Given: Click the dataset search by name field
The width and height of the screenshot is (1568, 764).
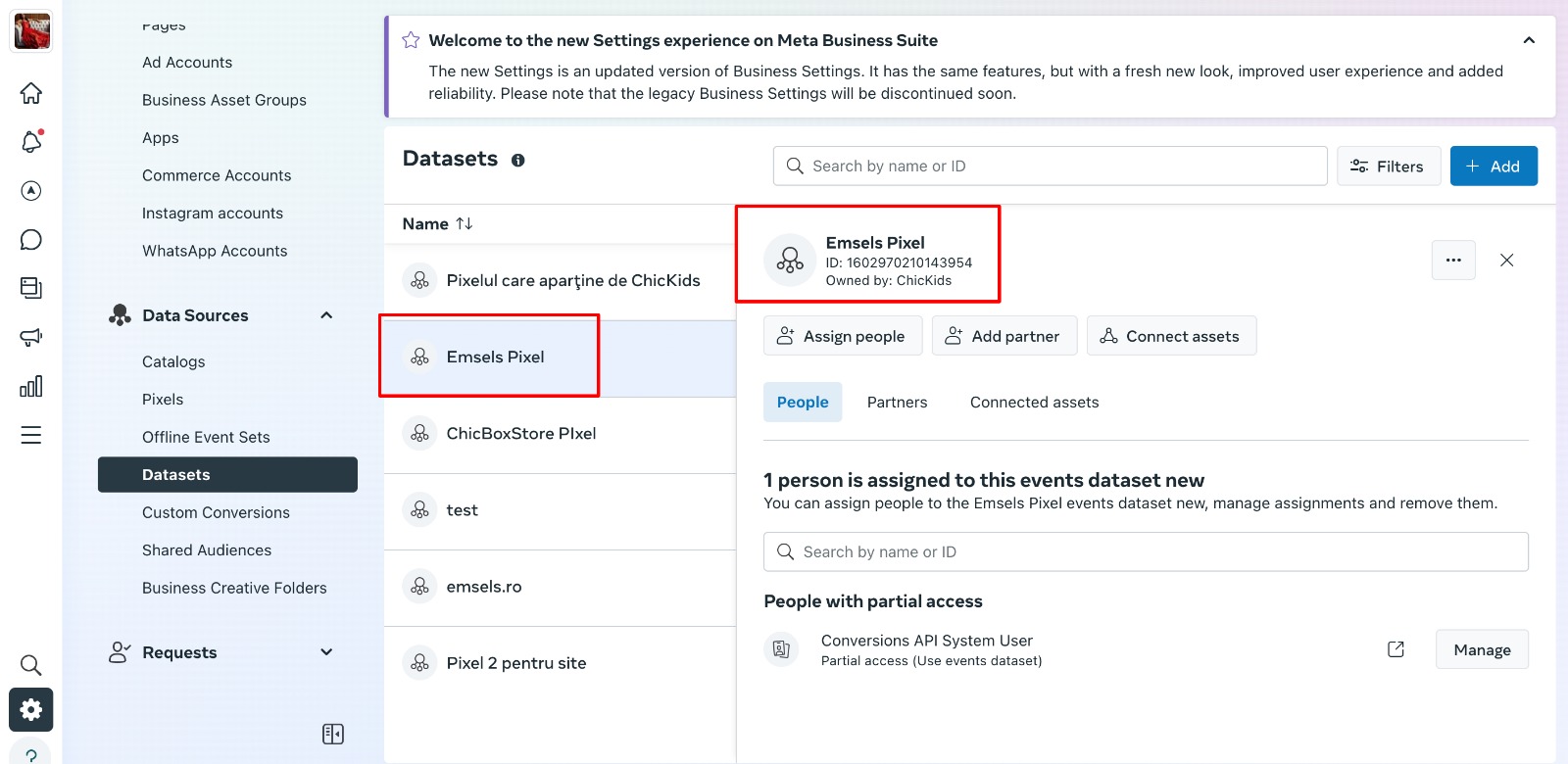Looking at the screenshot, I should (1051, 167).
